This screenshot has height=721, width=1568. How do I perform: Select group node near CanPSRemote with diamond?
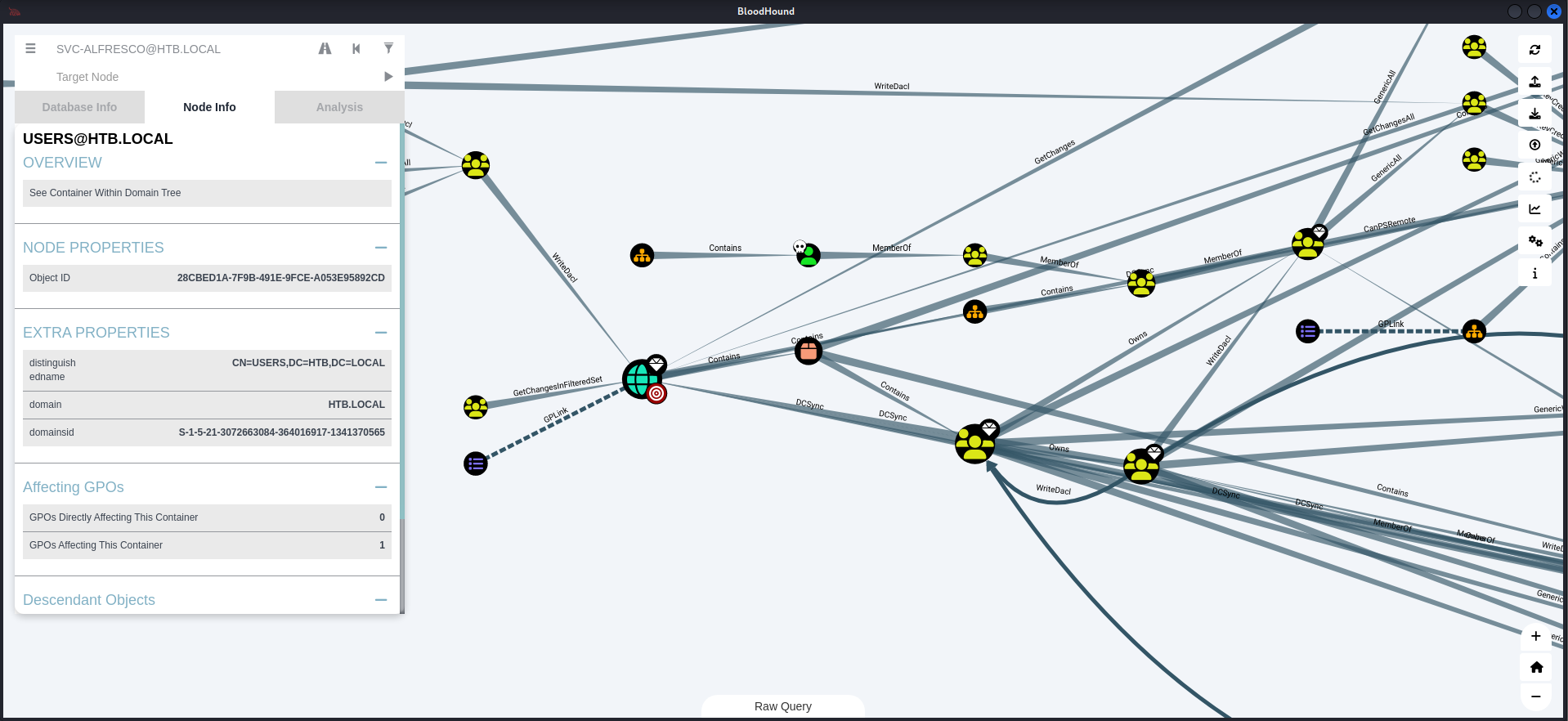click(x=1308, y=244)
